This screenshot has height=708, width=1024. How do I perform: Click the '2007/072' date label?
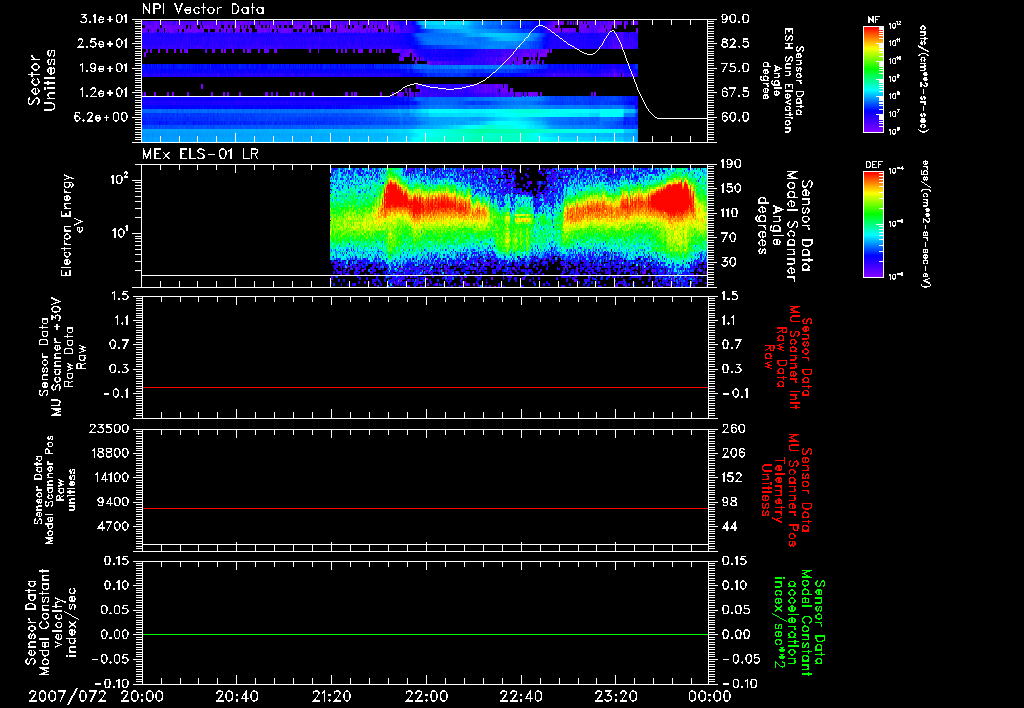point(67,696)
